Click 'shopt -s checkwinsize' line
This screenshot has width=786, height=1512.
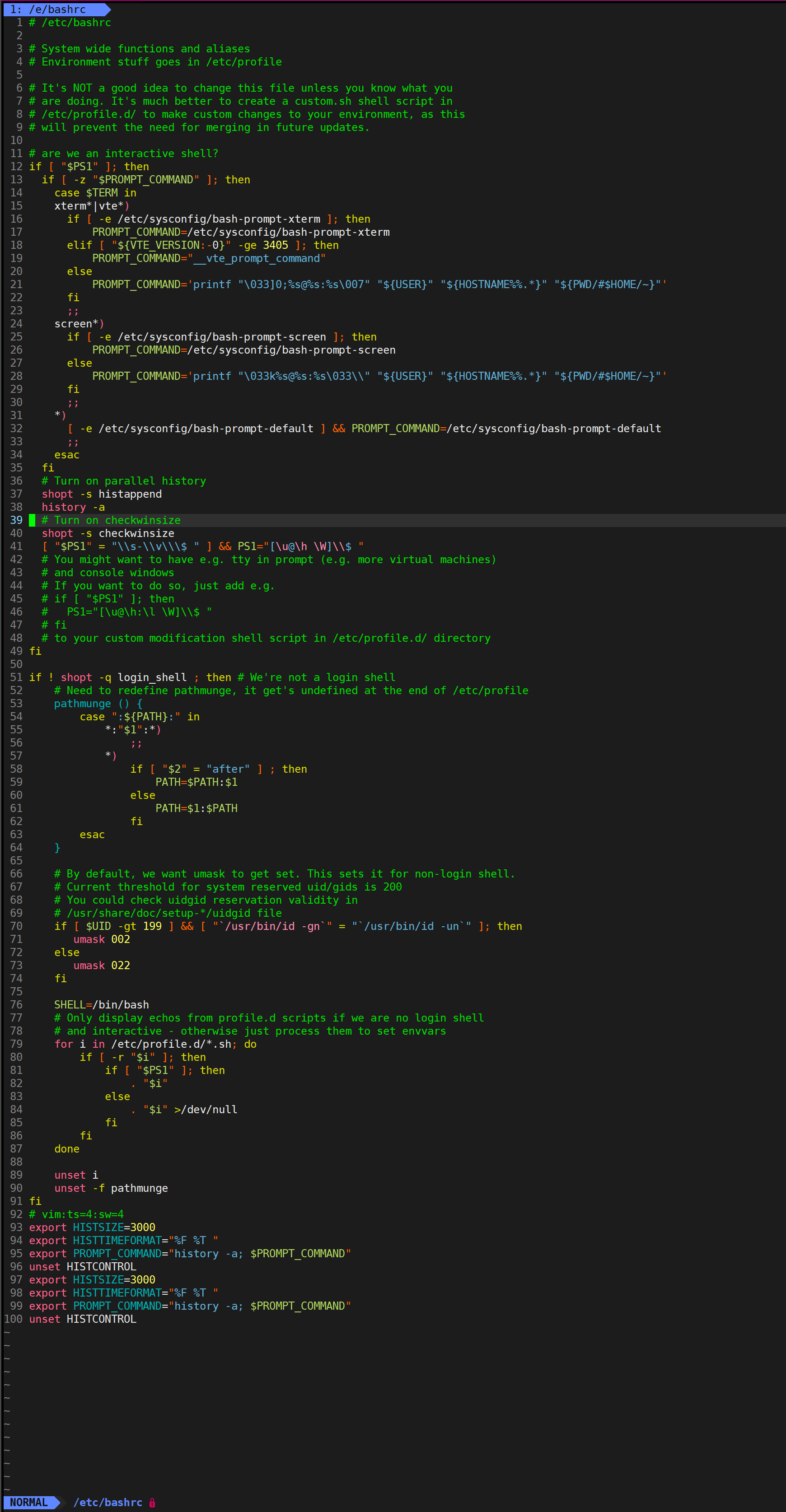(108, 533)
